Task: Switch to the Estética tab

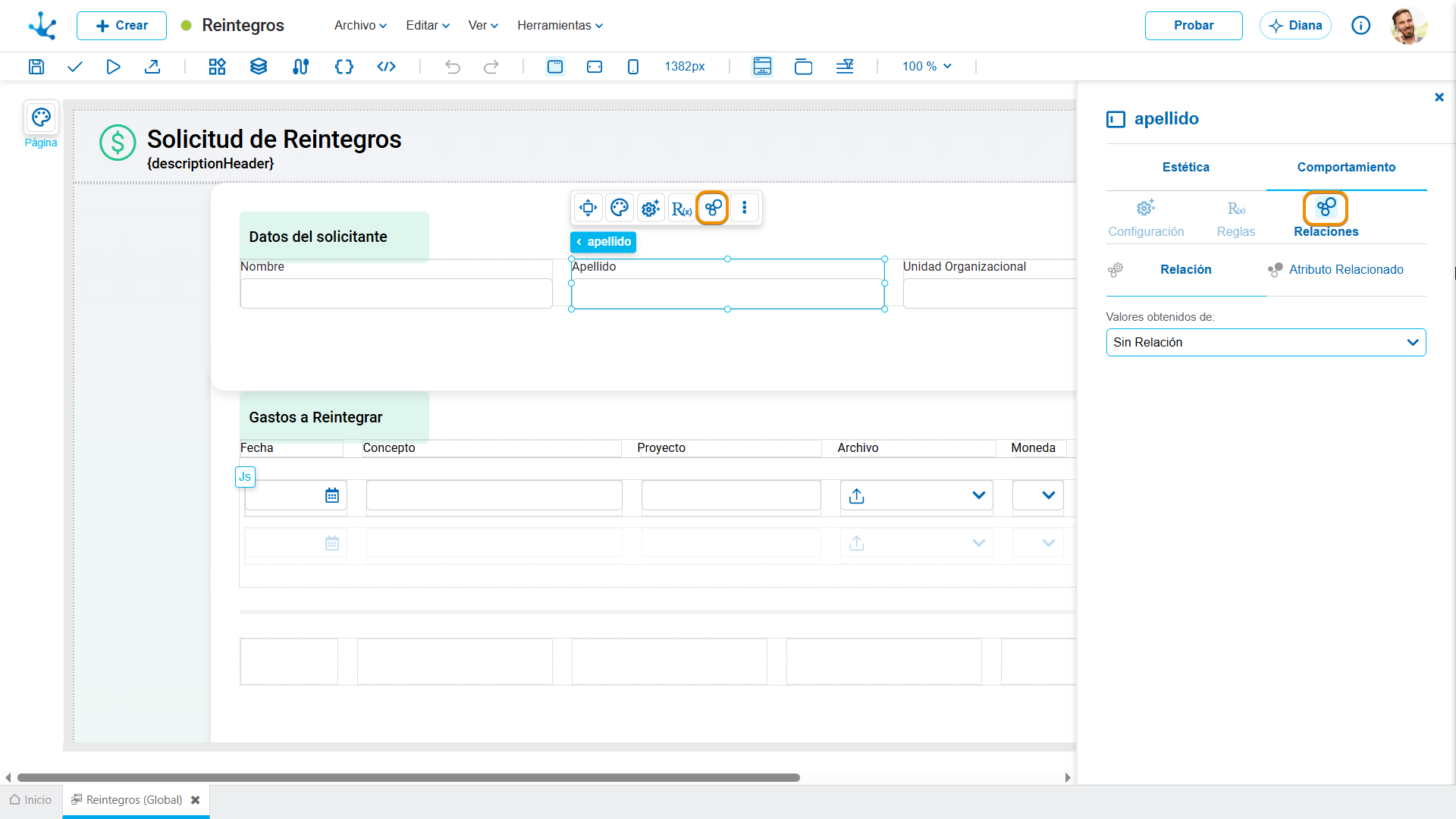Action: tap(1186, 167)
